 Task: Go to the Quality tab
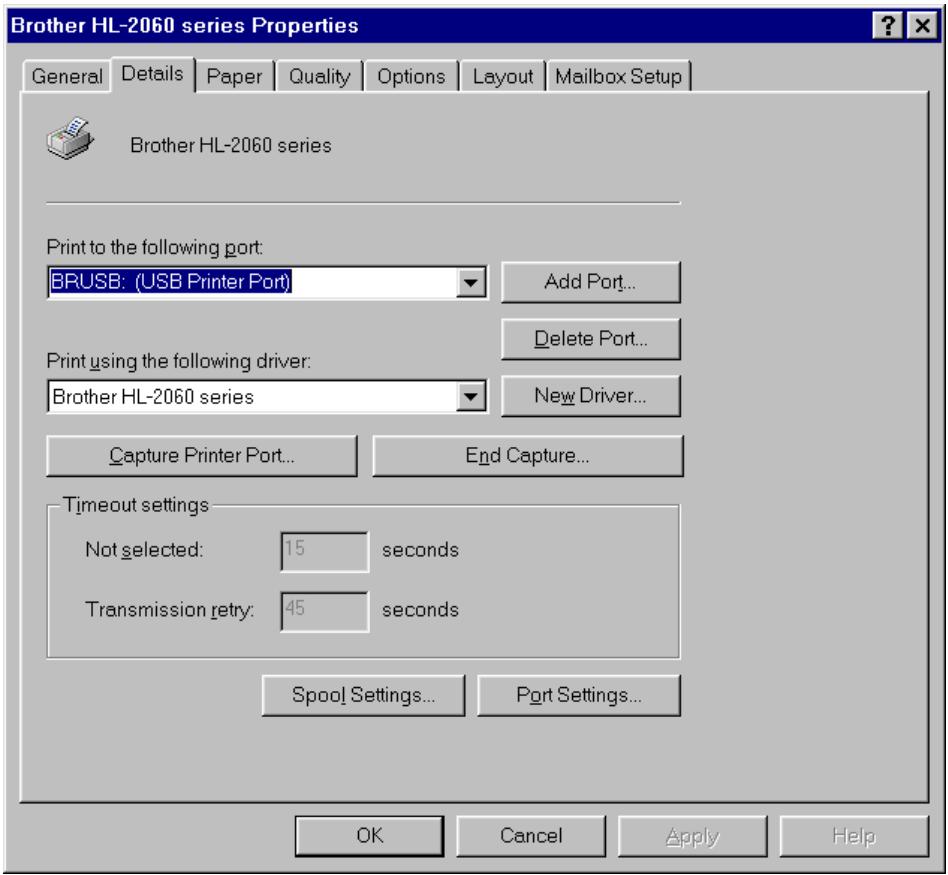pos(319,76)
